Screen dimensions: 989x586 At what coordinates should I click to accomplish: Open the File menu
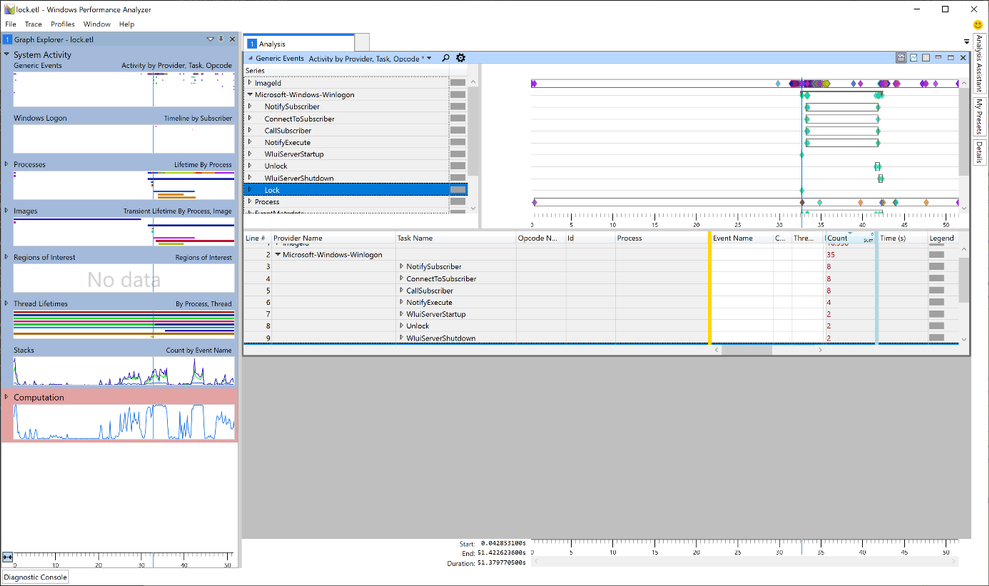[11, 24]
